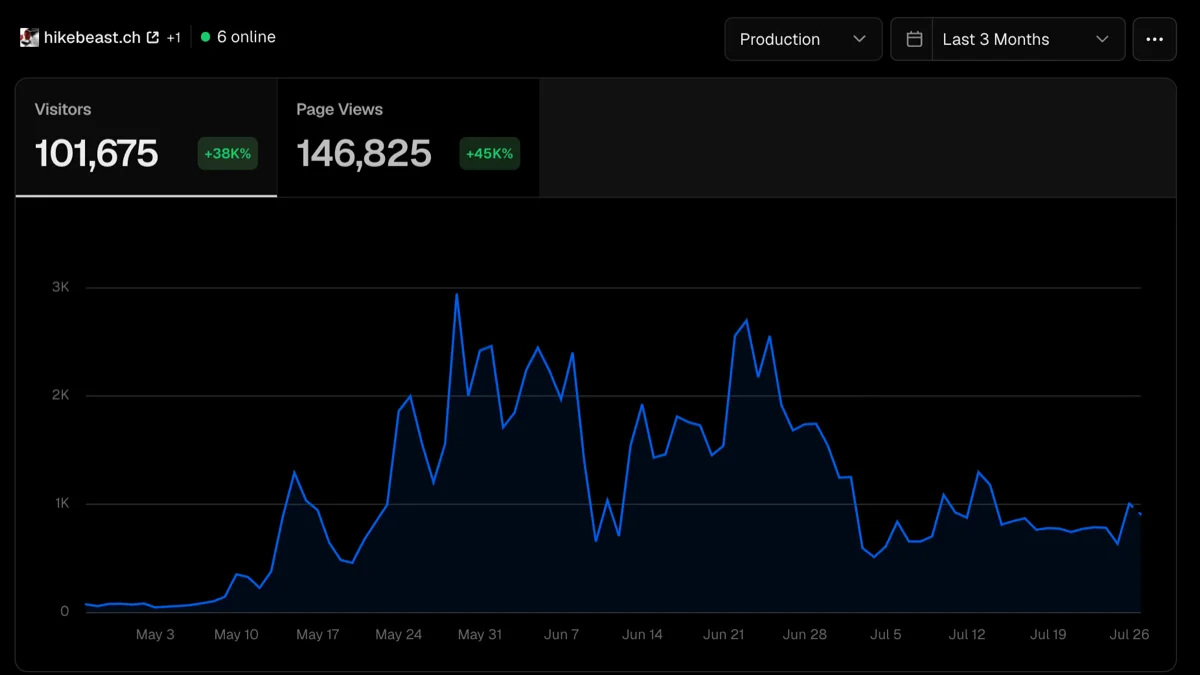Click the 2K y-axis label
The image size is (1200, 675).
tap(61, 395)
